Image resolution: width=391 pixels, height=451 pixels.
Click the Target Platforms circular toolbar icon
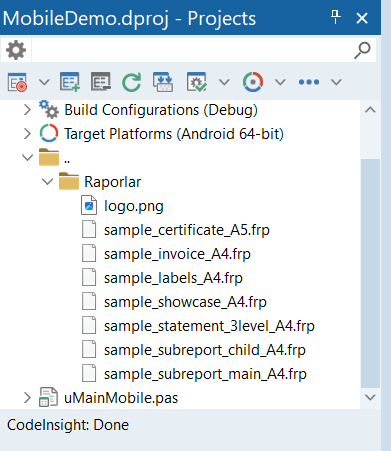tap(253, 82)
